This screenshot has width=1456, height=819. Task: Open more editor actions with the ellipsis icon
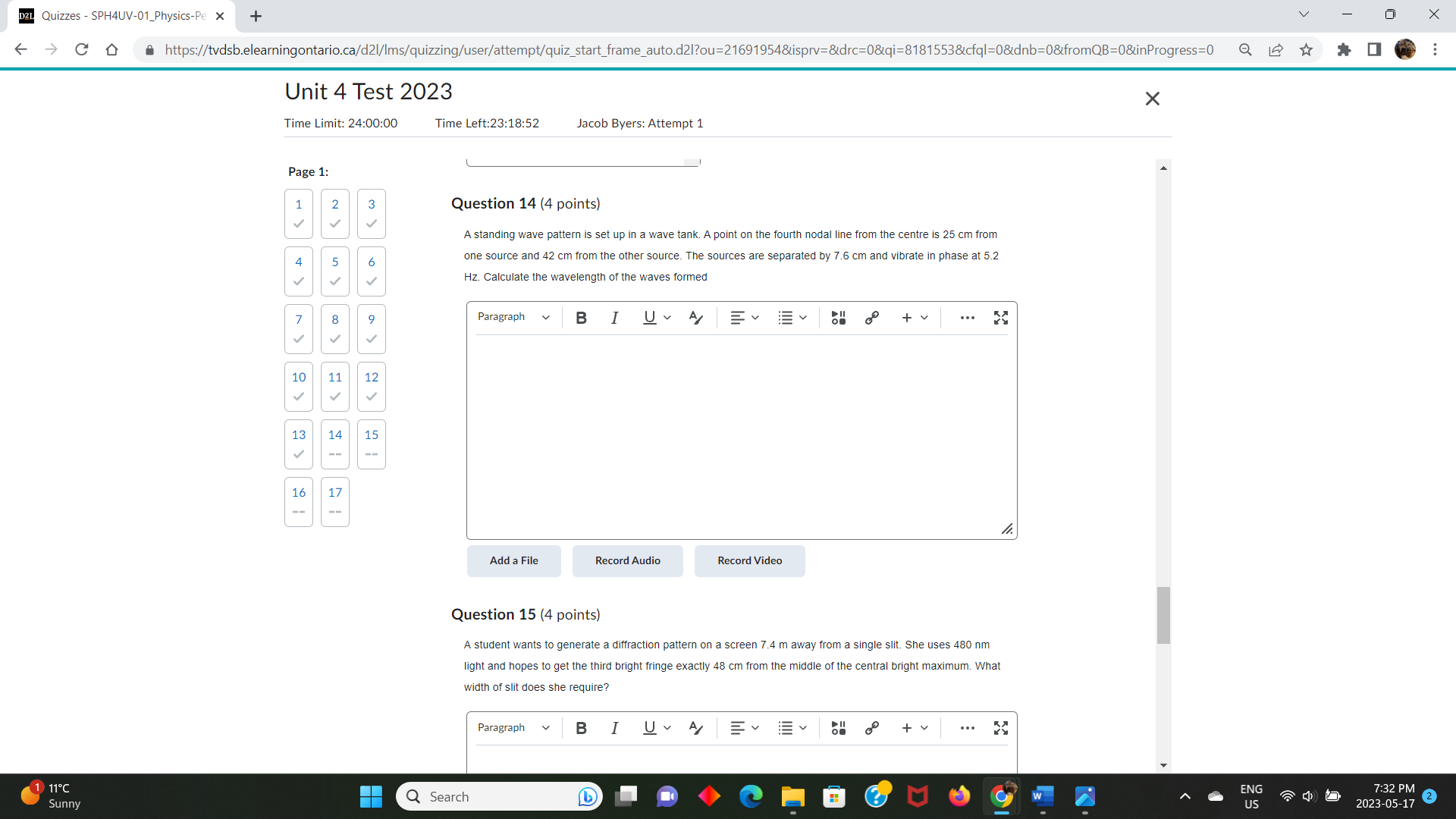(967, 317)
